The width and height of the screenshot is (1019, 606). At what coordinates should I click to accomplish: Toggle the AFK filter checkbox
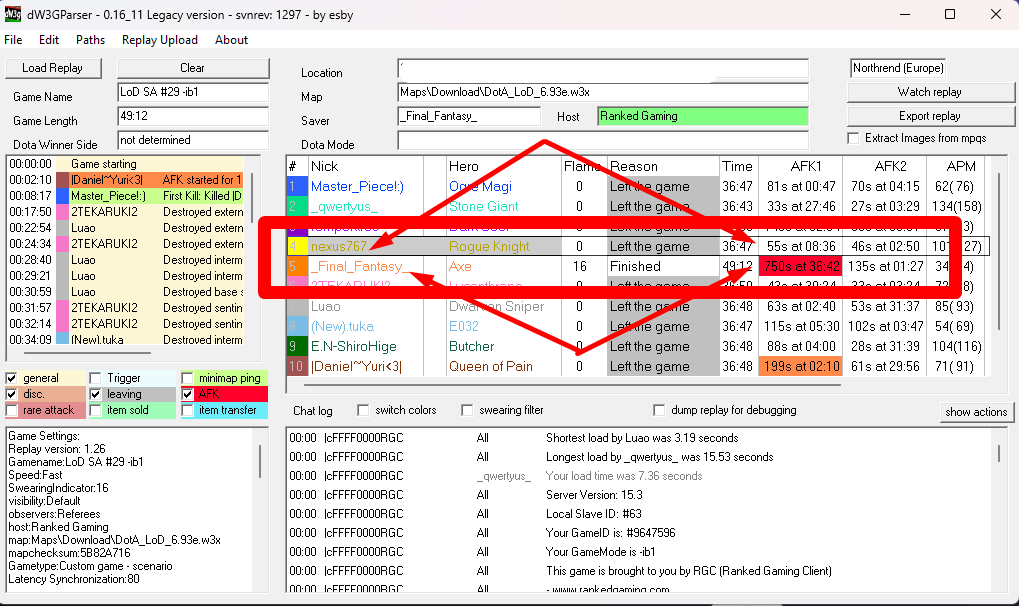(x=187, y=394)
